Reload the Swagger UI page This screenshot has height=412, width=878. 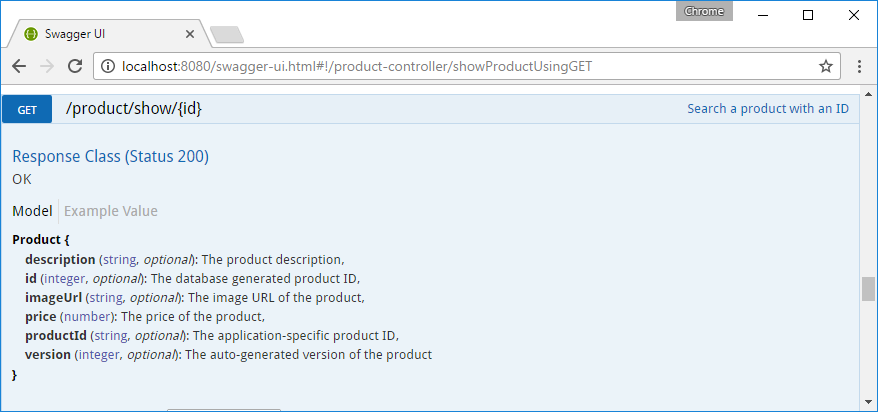point(74,66)
